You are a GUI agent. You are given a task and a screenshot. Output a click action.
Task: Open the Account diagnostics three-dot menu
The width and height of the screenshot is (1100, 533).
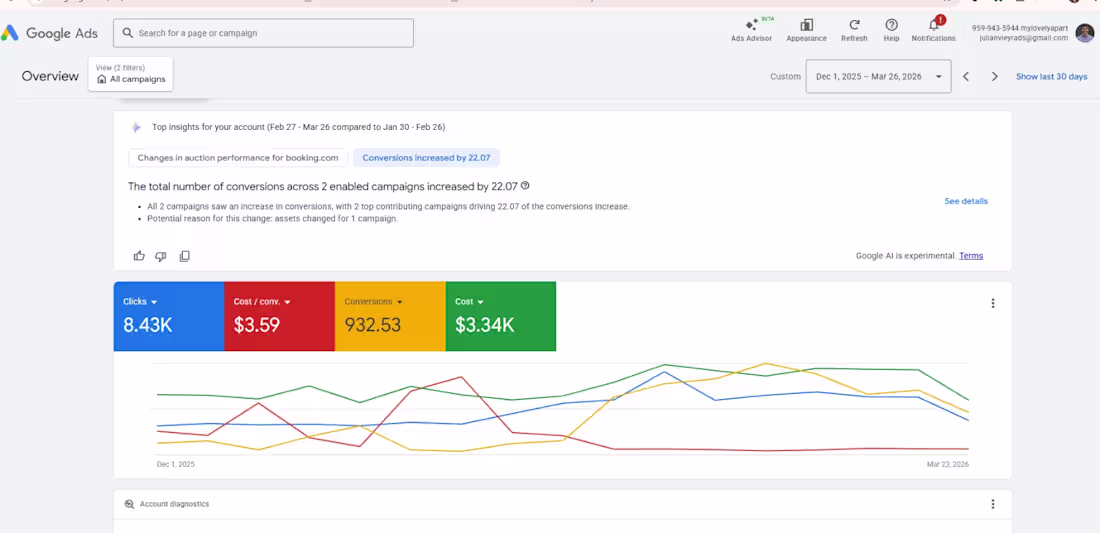pyautogui.click(x=993, y=504)
